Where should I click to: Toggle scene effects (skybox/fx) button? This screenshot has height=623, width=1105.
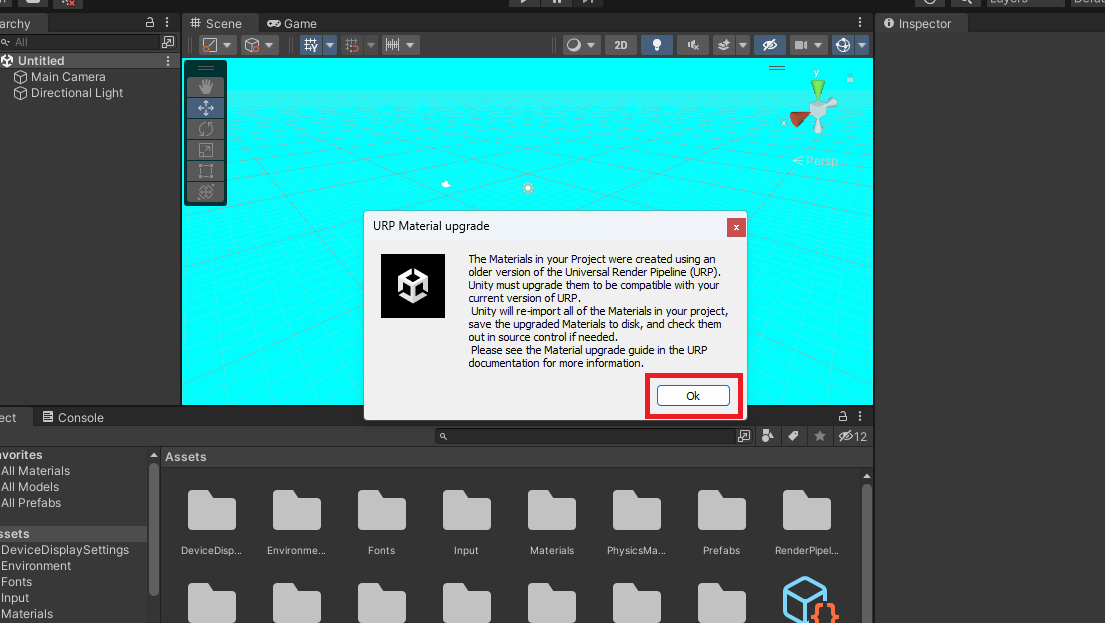724,45
